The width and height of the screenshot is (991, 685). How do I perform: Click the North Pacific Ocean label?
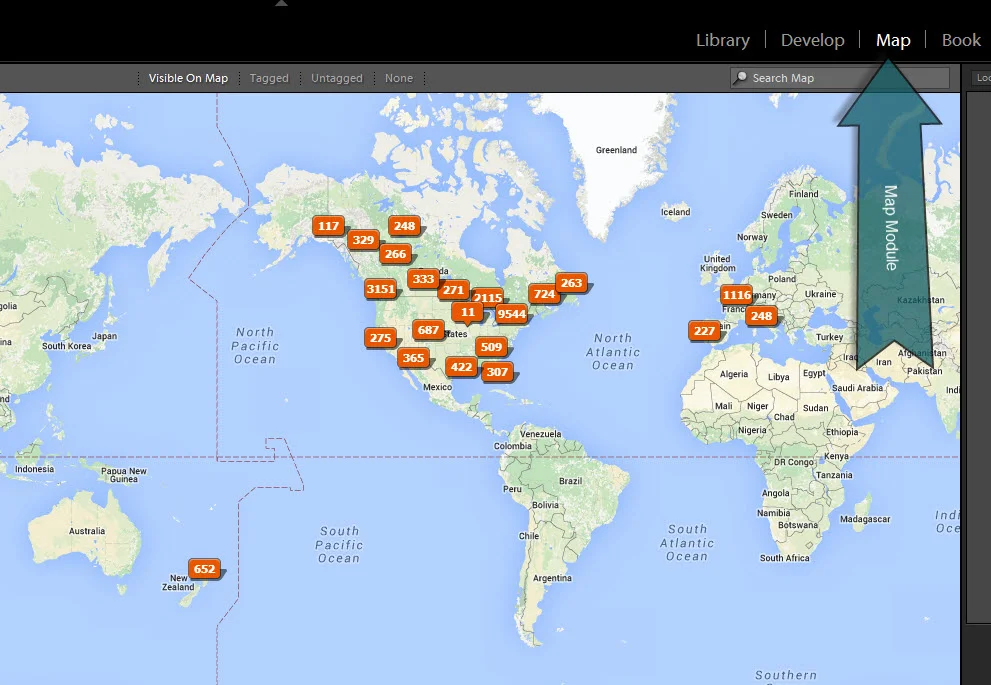click(255, 346)
